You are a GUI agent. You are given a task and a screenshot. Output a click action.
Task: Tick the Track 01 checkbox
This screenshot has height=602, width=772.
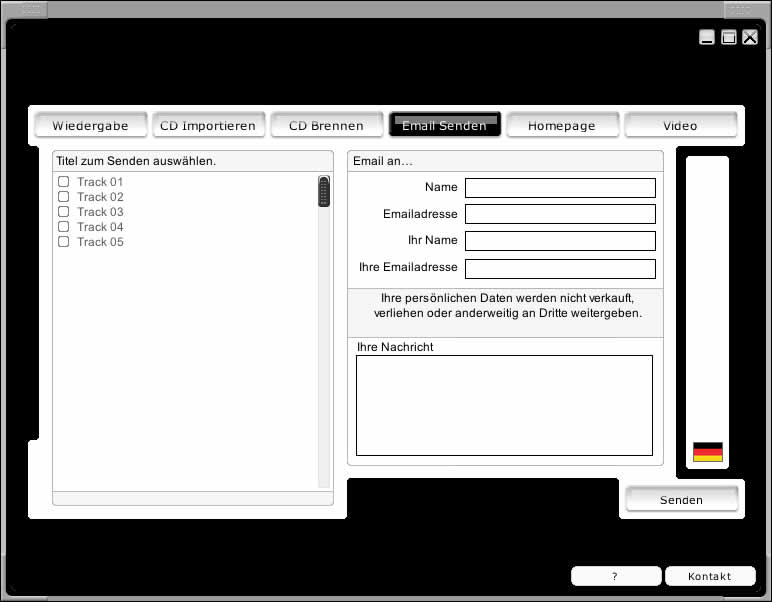coord(64,182)
